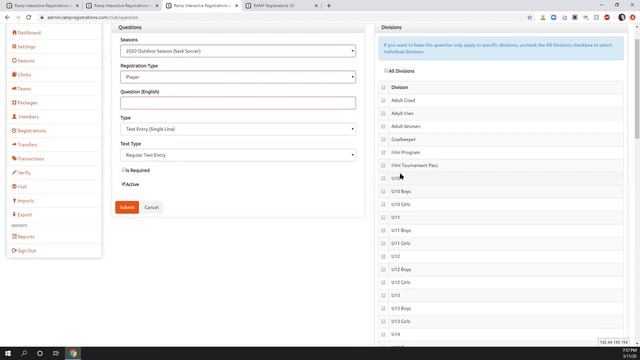Image resolution: width=640 pixels, height=360 pixels.
Task: Click browser back arrow
Action: click(x=7, y=18)
